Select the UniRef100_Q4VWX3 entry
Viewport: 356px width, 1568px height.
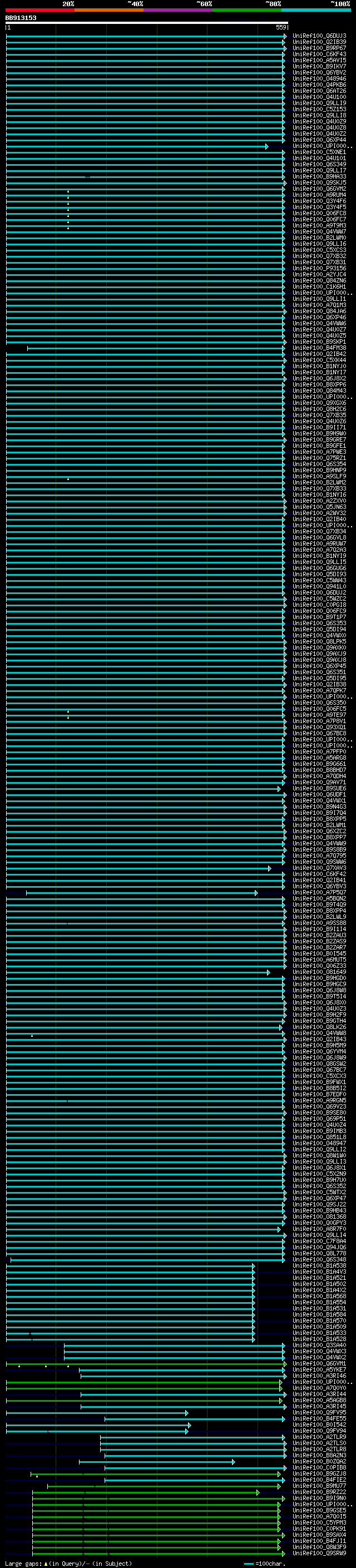coord(319,1351)
